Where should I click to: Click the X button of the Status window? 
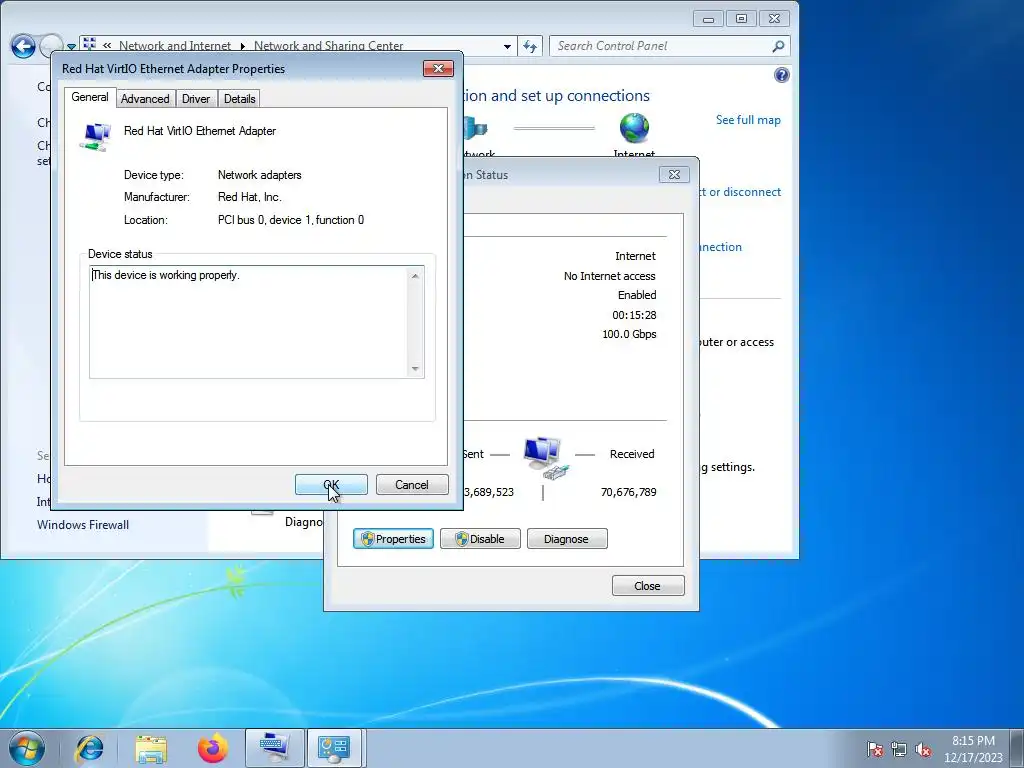coord(675,174)
